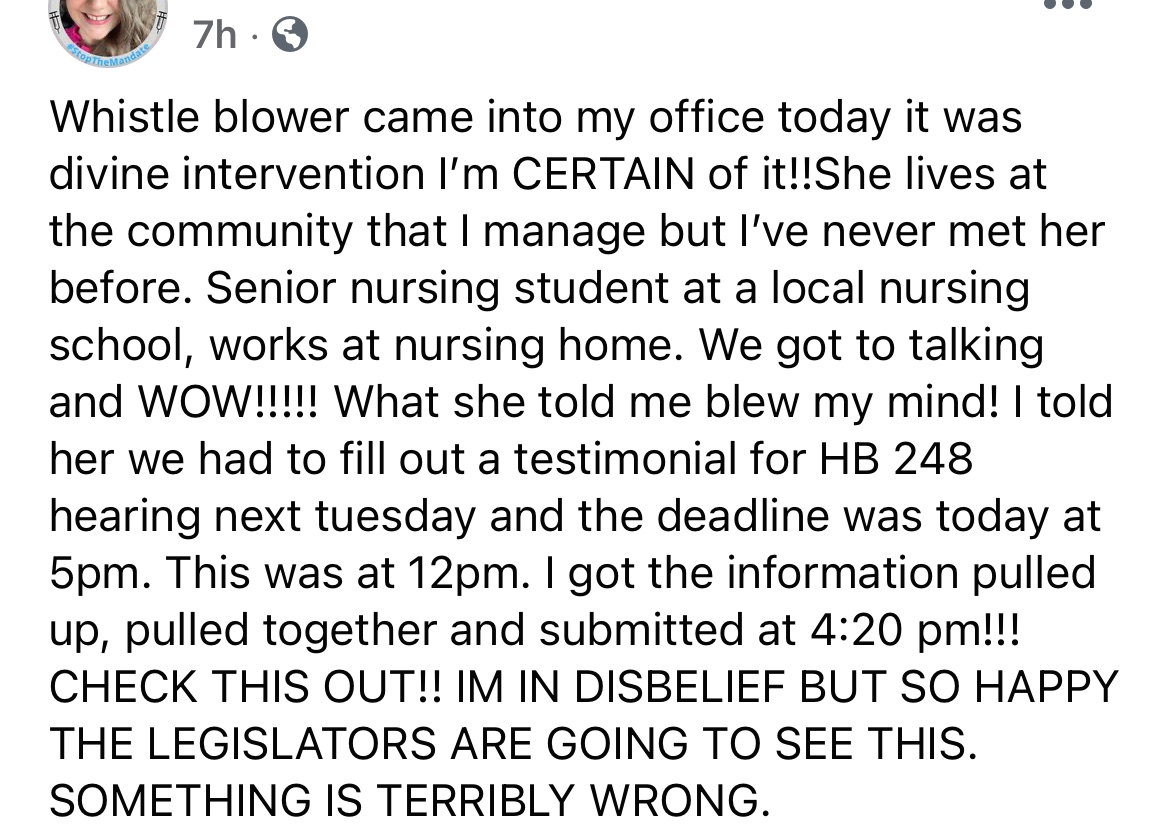Click the word "LEGISLATORS" in the post

pyautogui.click(x=292, y=743)
